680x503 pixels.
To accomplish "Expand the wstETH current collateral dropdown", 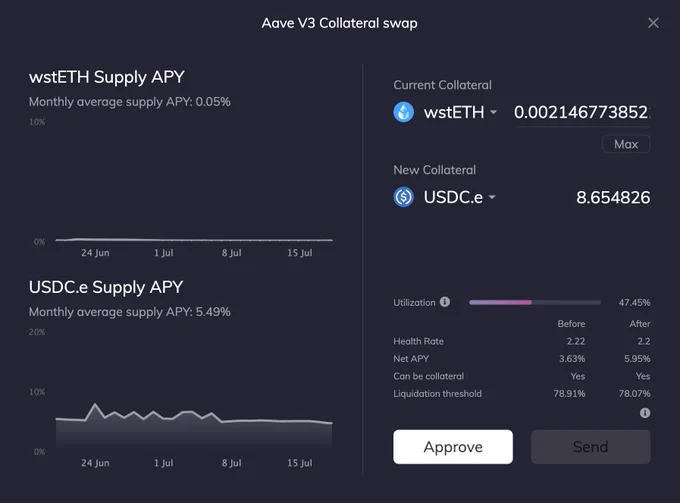I will point(493,112).
